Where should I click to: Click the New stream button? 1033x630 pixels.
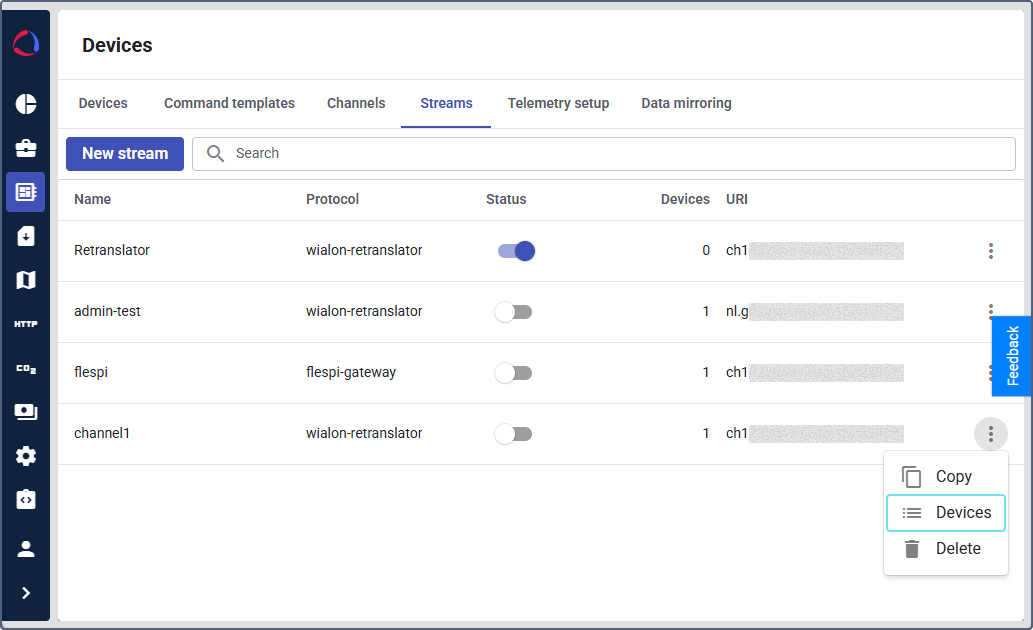coord(125,154)
